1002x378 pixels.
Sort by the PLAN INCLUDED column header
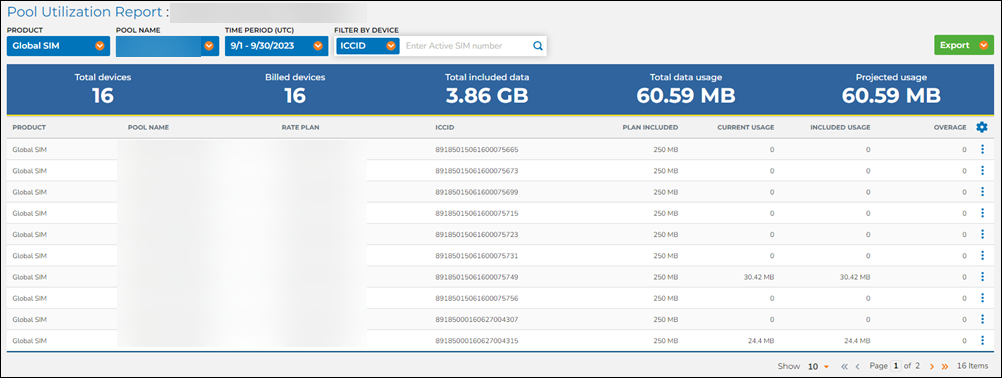pos(651,127)
